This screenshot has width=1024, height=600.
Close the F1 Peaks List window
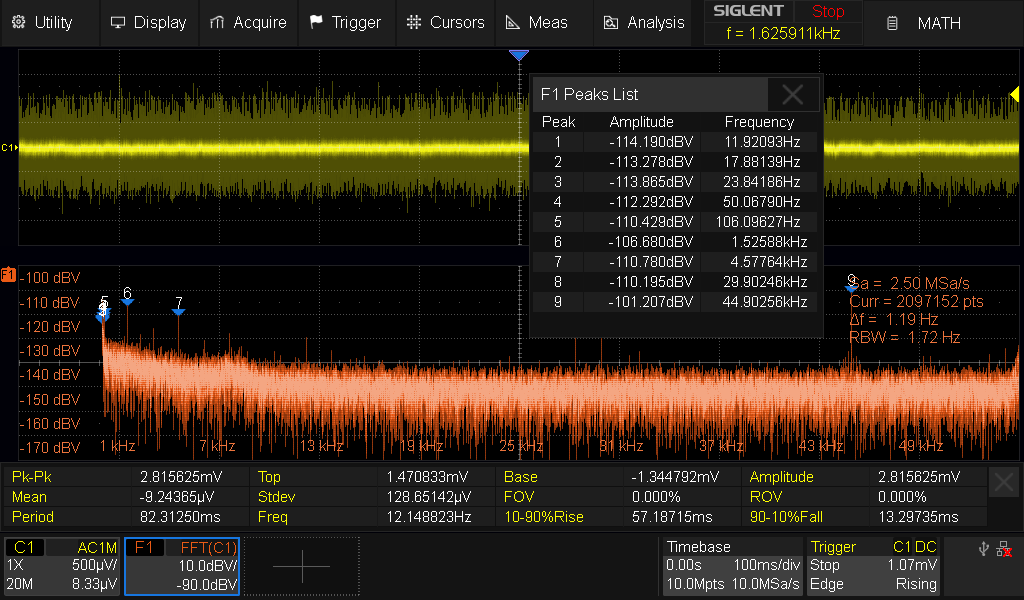click(x=793, y=95)
